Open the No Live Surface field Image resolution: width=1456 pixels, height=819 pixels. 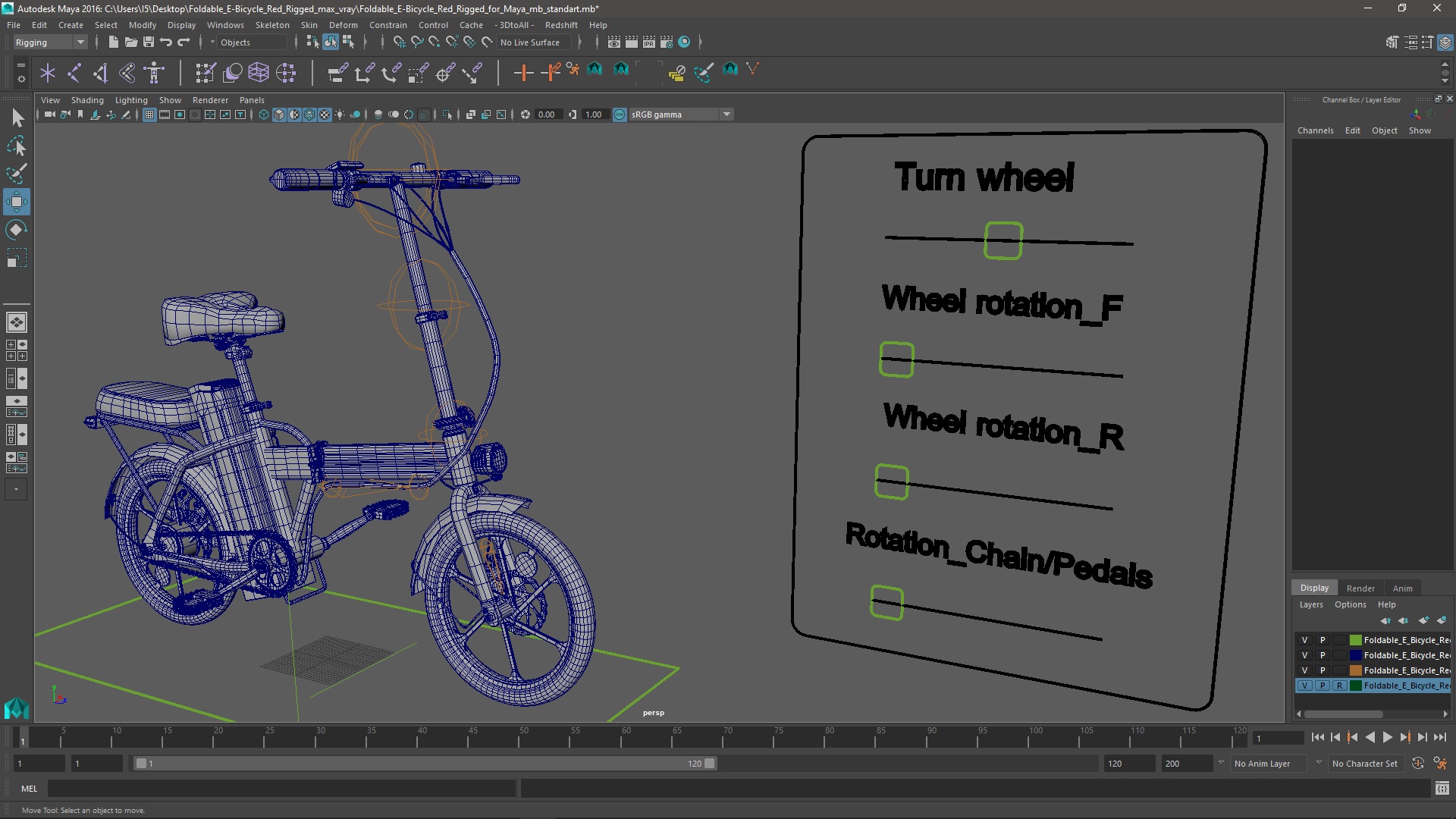[533, 42]
